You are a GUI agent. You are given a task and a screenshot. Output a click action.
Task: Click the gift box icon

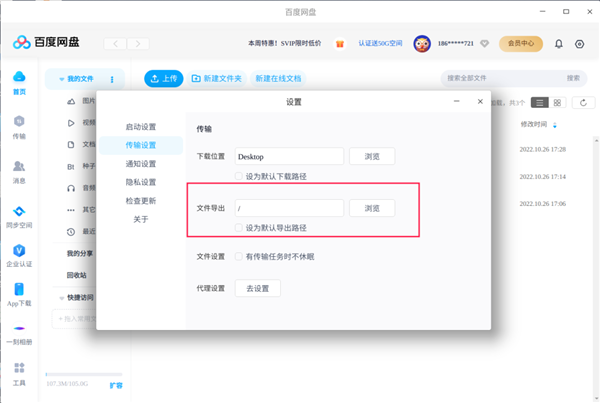click(340, 44)
